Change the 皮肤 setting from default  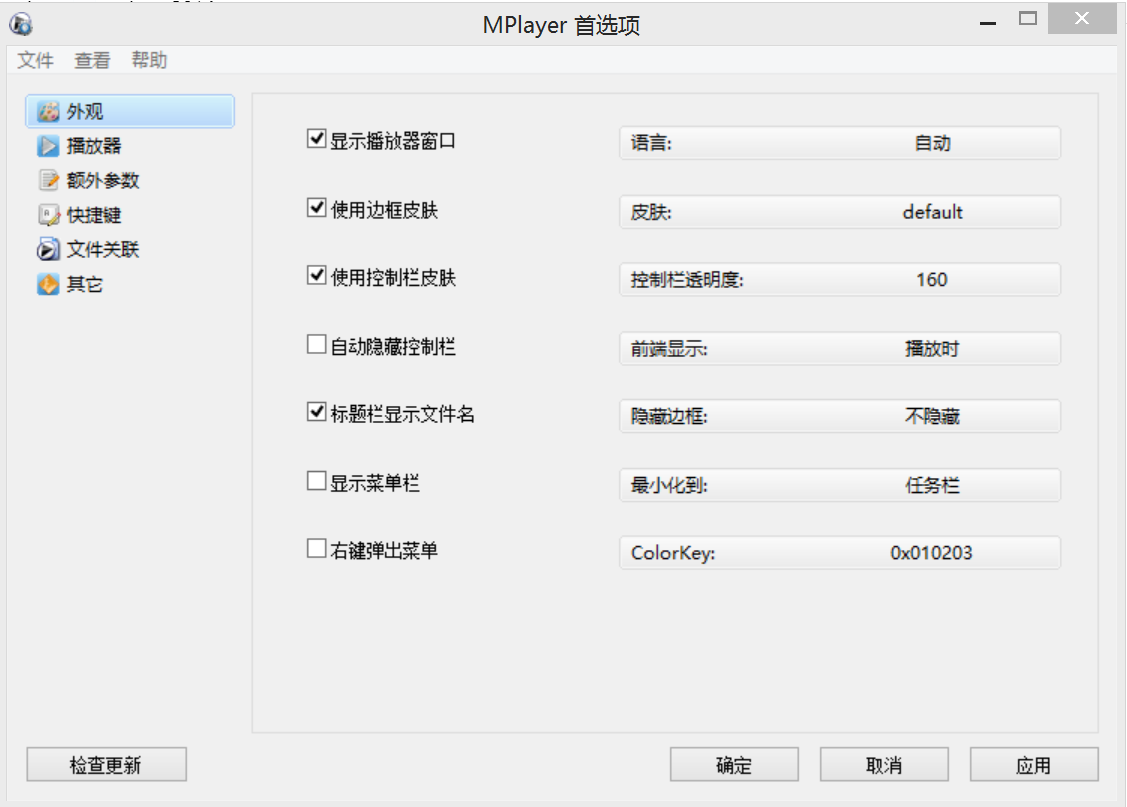[x=840, y=212]
